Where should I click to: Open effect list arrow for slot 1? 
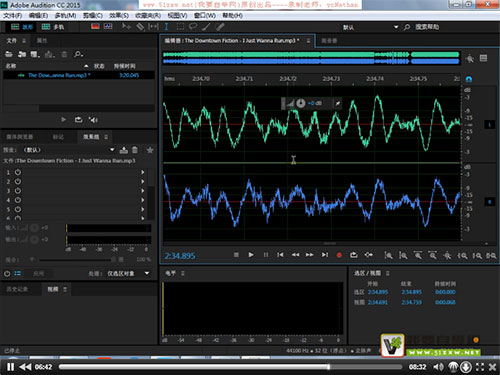pos(143,172)
